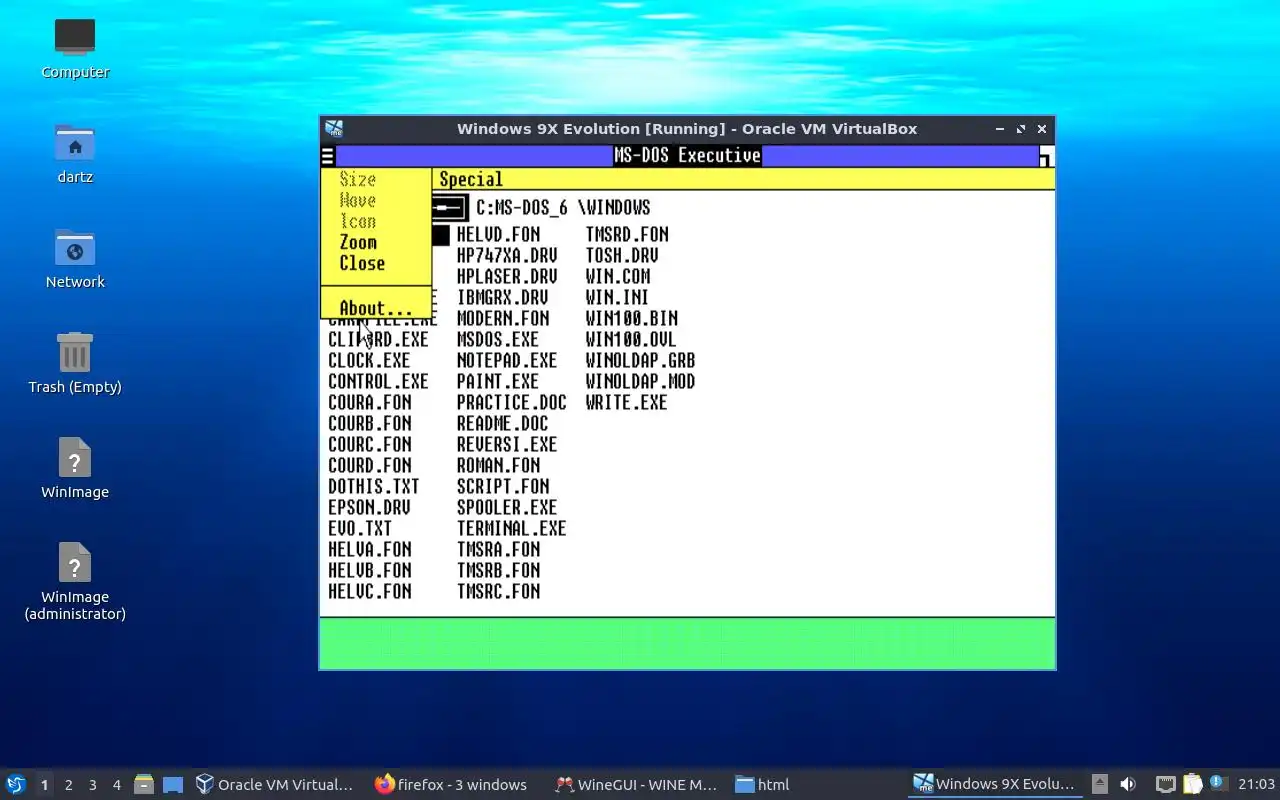Select file TOSH.DRV
The width and height of the screenshot is (1280, 800).
click(x=622, y=256)
